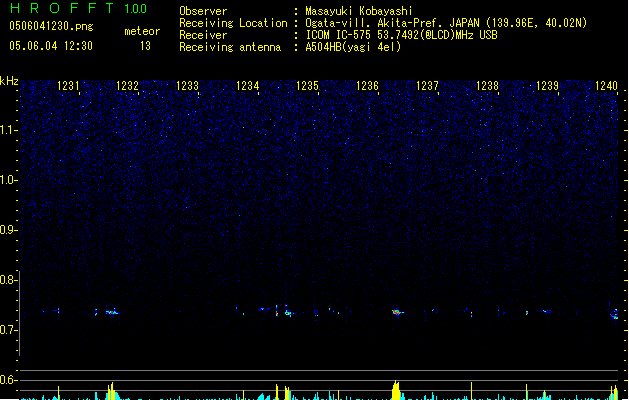Click the meteor echo just before 1232
This screenshot has height=400, width=629.
click(x=112, y=312)
